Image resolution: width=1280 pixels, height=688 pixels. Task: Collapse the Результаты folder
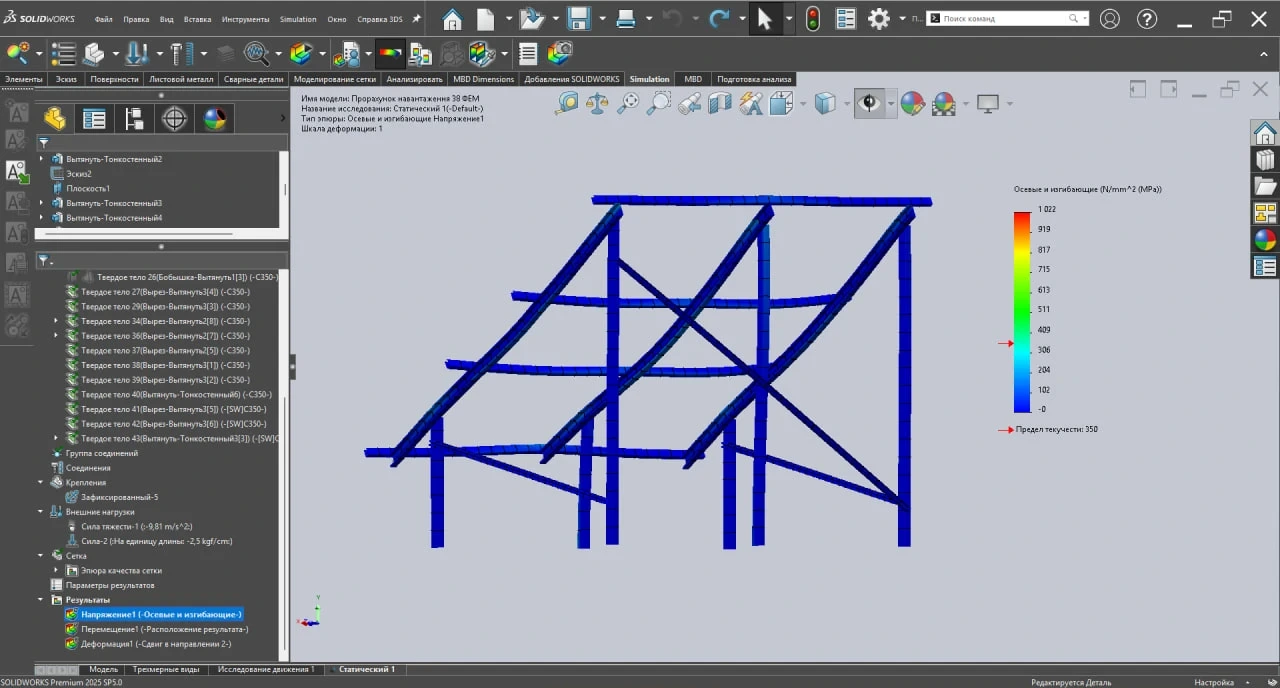(42, 599)
